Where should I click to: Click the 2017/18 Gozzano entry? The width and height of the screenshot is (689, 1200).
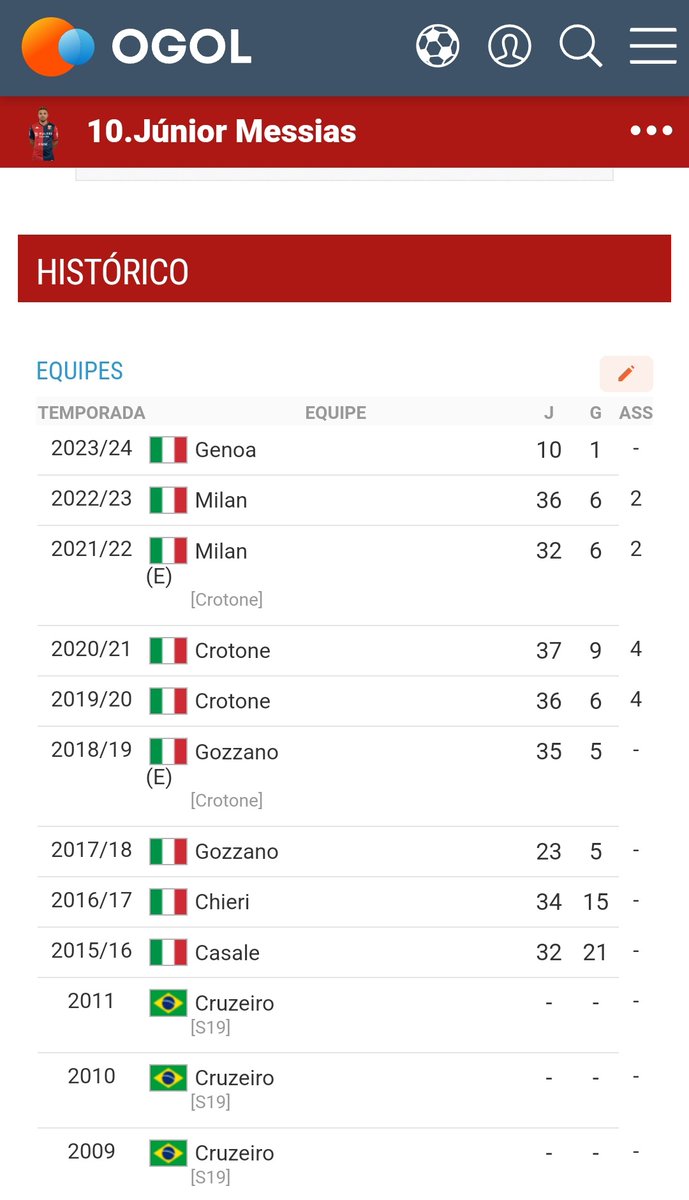[x=236, y=852]
